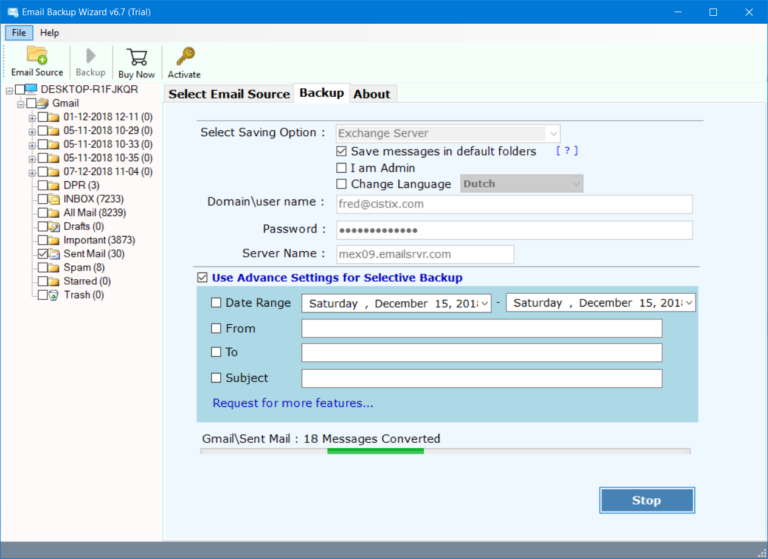Enable the I am Admin checkbox
The width and height of the screenshot is (768, 559).
tap(342, 168)
